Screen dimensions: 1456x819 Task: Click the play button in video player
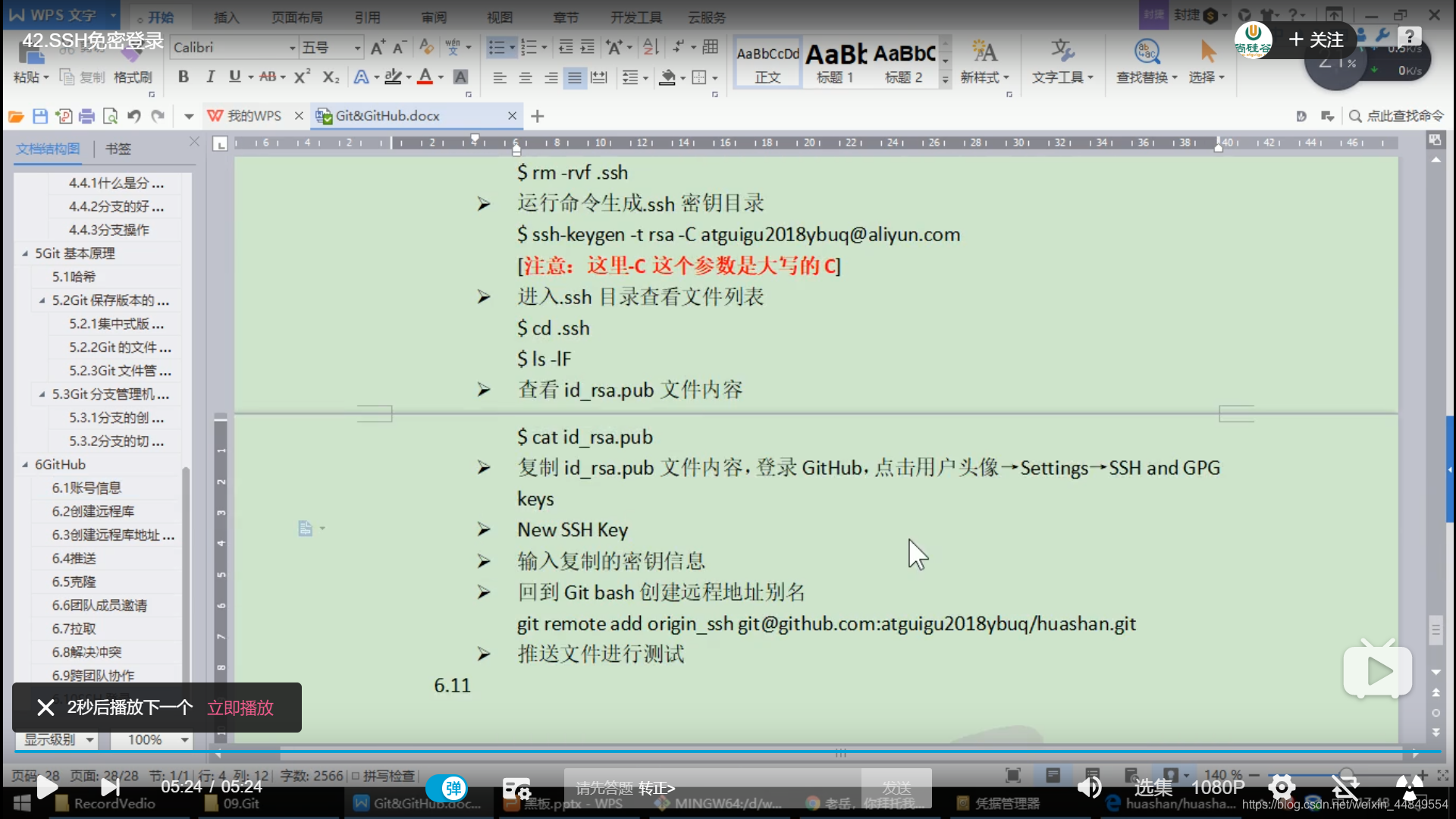(x=47, y=787)
